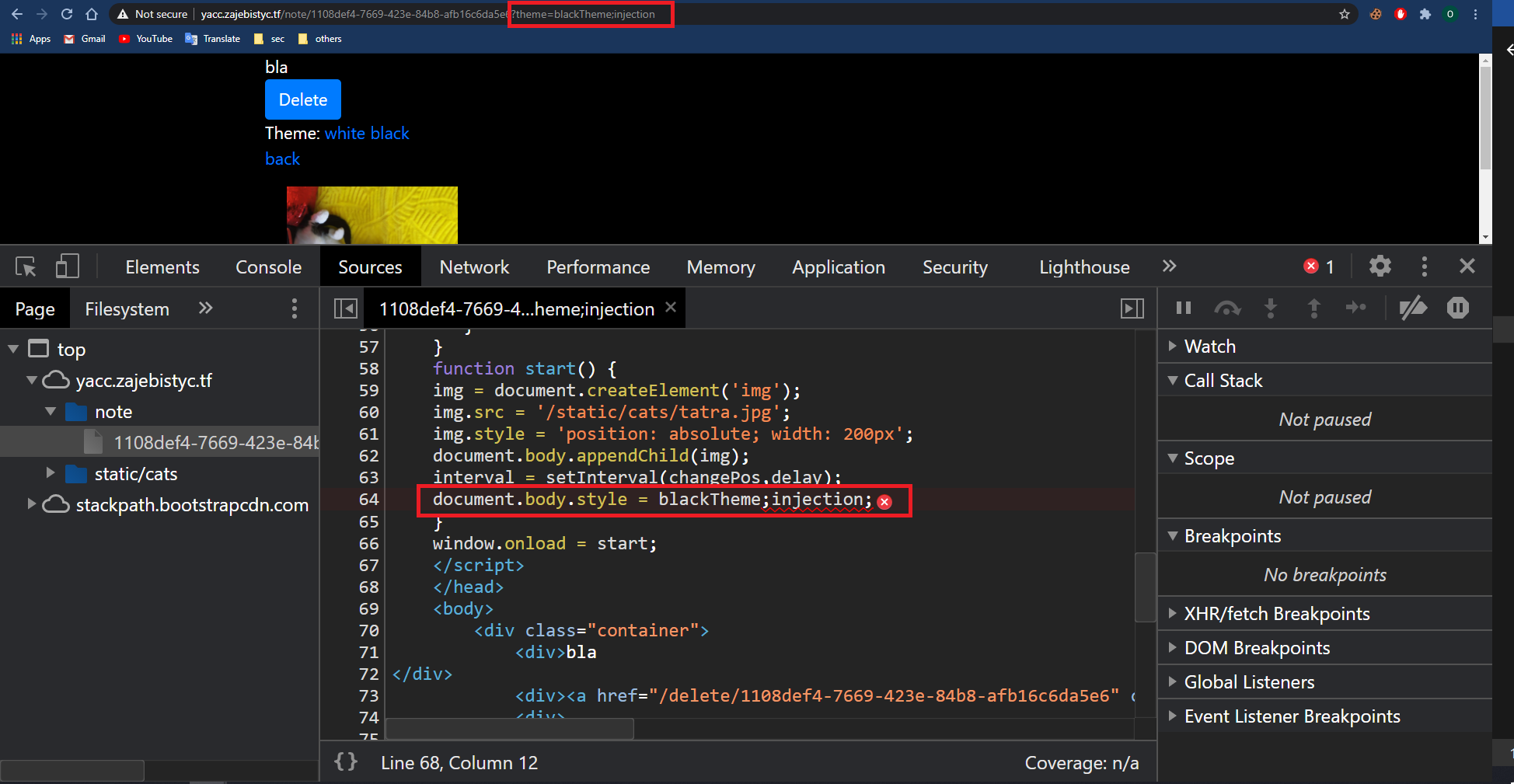The image size is (1514, 784).
Task: Open navigator pane three-dot menu
Action: point(294,308)
